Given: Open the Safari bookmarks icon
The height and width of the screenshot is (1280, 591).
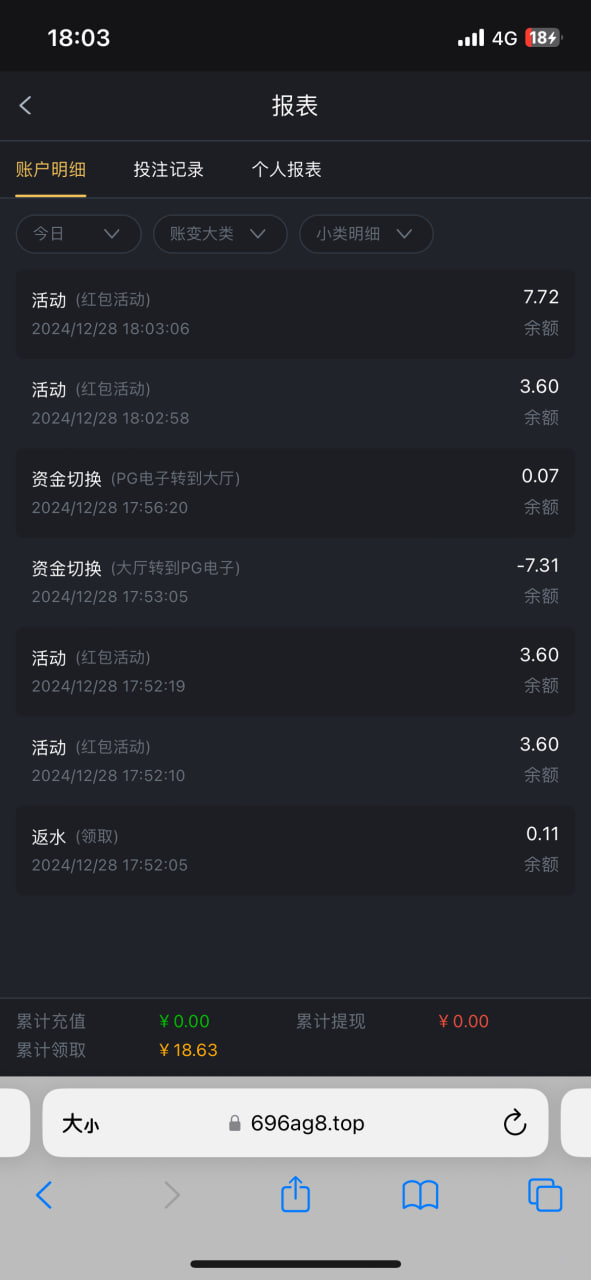Looking at the screenshot, I should tap(420, 1194).
